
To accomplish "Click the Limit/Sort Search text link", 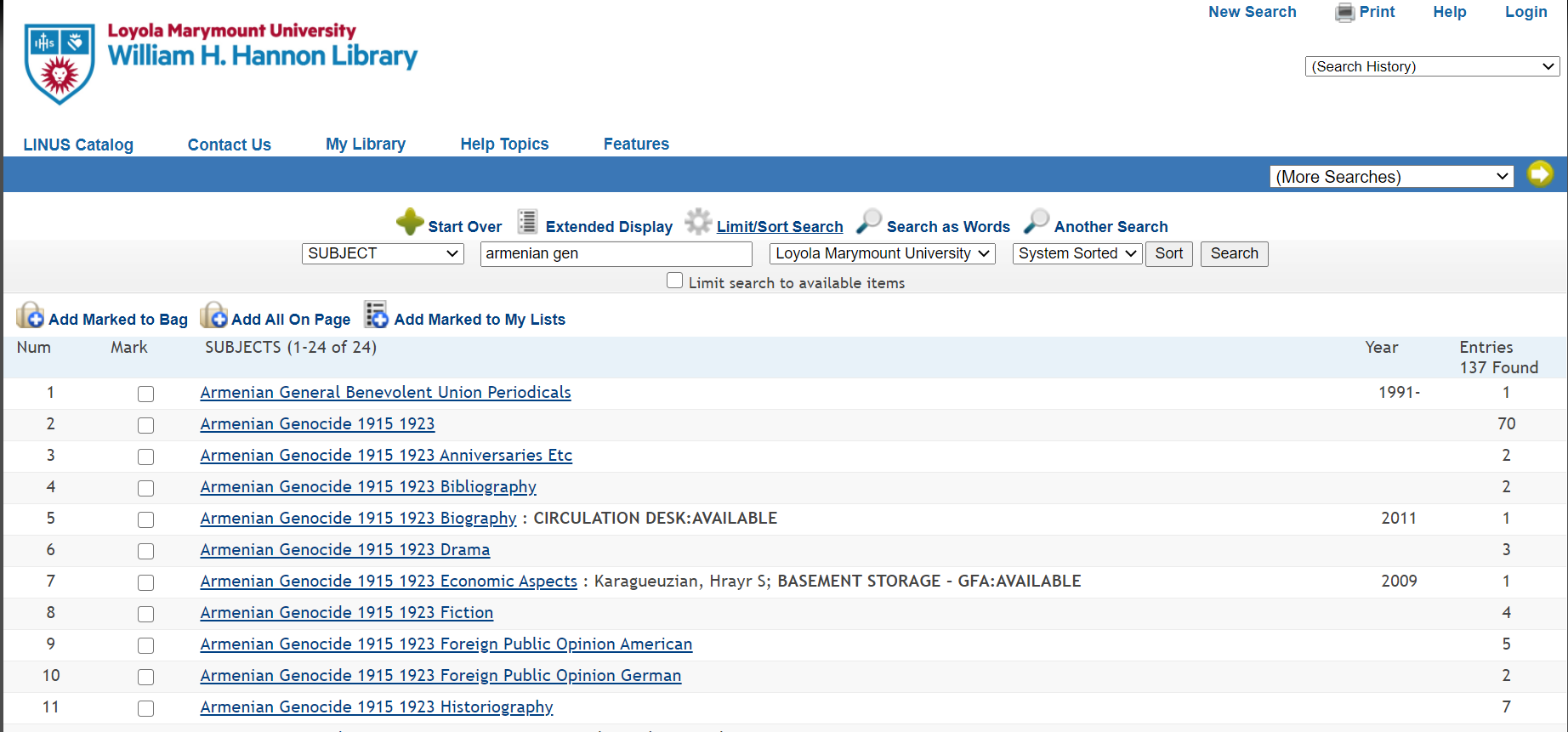I will click(x=780, y=227).
